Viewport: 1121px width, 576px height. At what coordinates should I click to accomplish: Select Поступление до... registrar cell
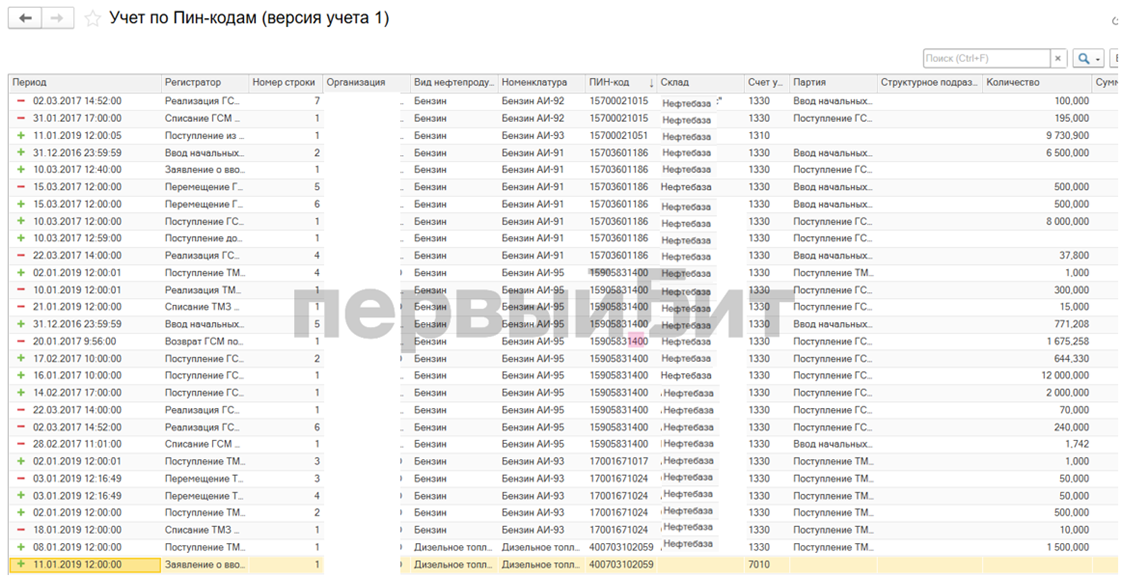204,238
